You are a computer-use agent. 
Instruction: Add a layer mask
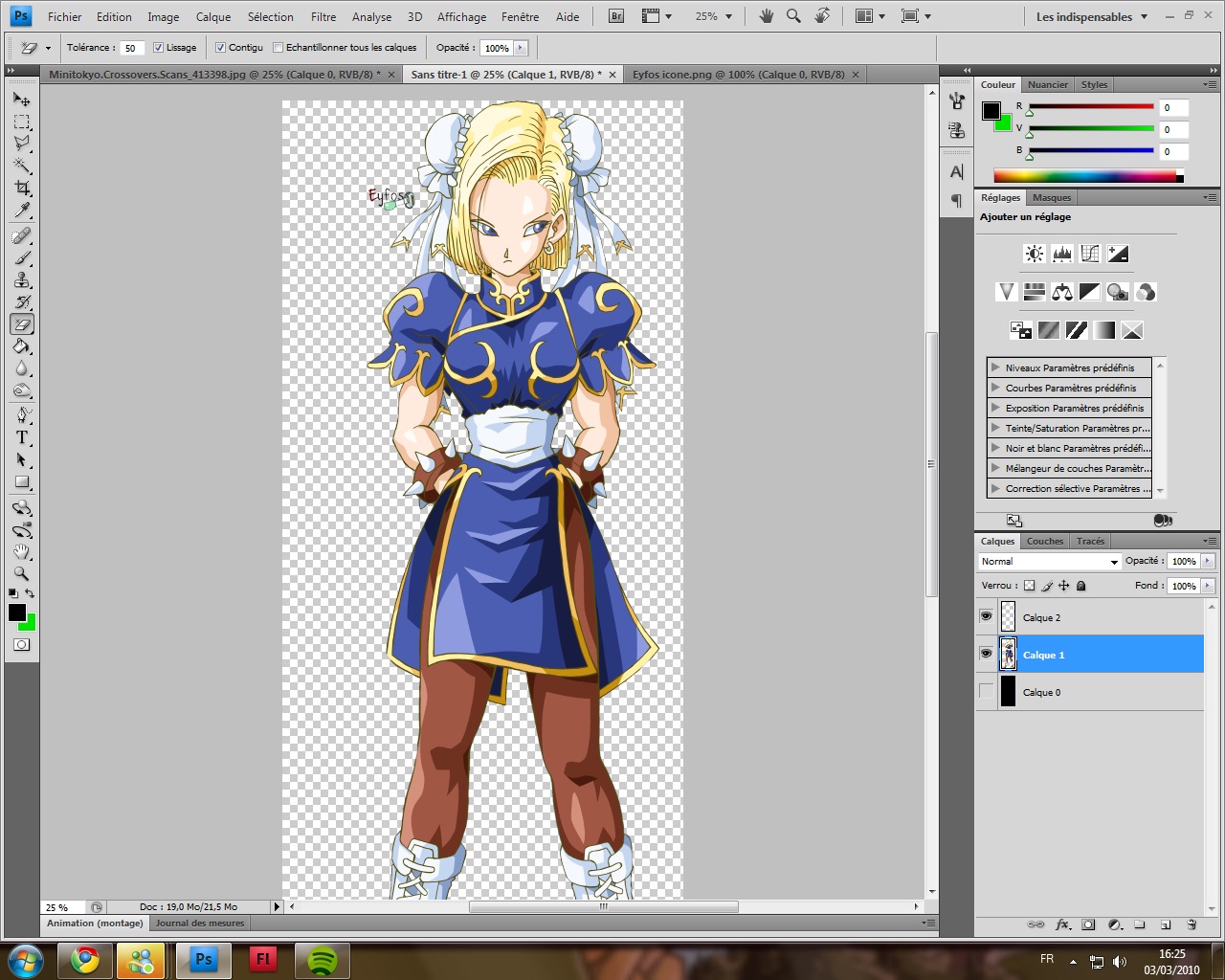coord(1088,924)
